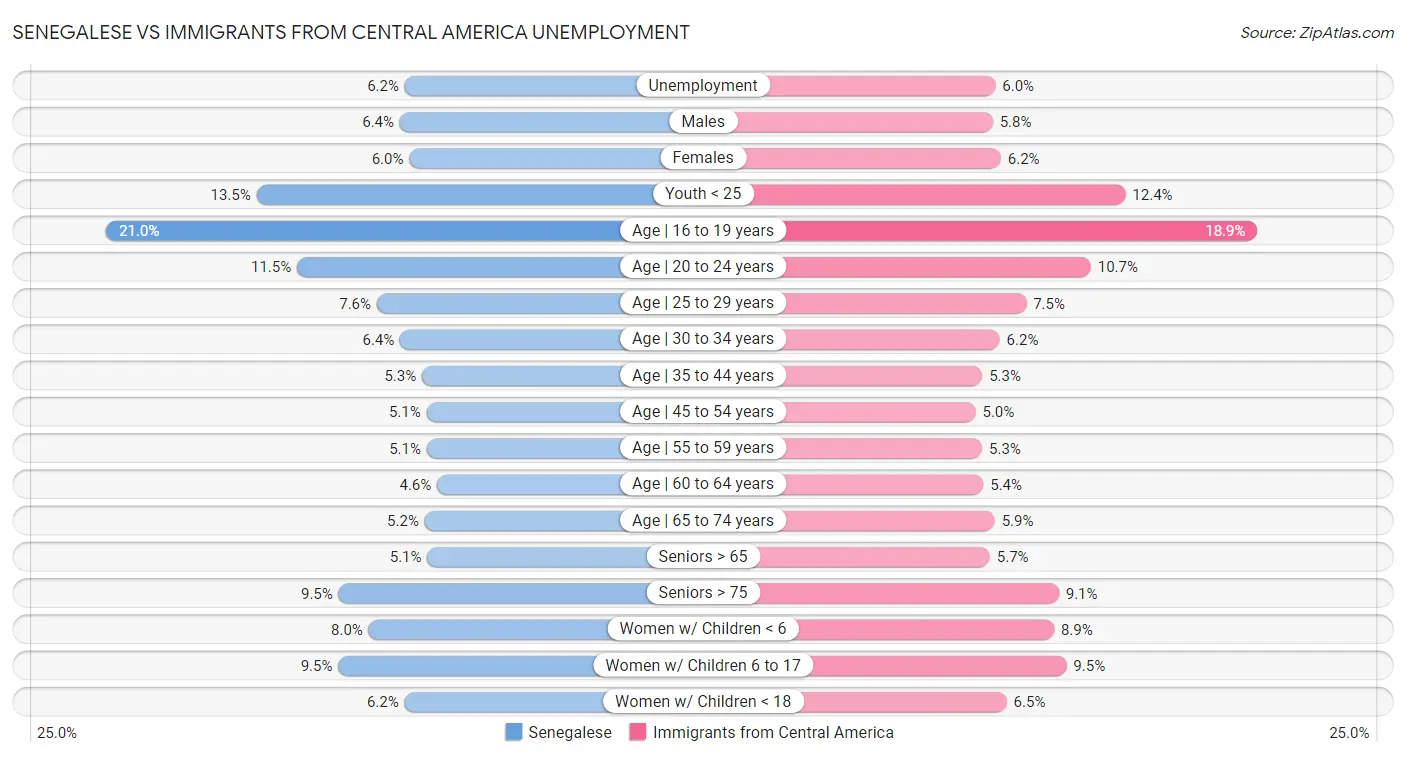The height and width of the screenshot is (757, 1406).
Task: Click the pink Seniors > 75 bar
Action: pos(908,593)
